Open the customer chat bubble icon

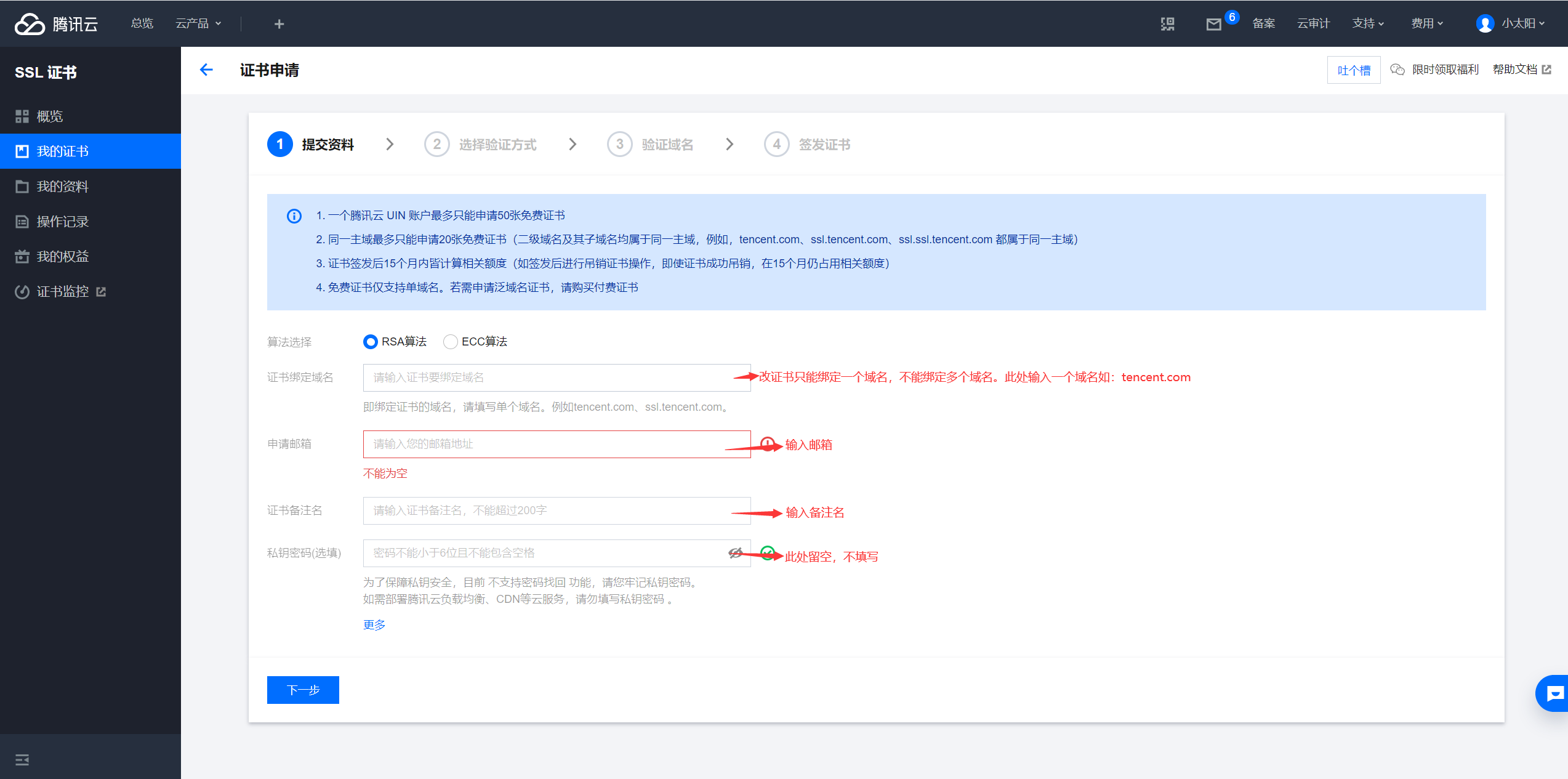[1554, 693]
